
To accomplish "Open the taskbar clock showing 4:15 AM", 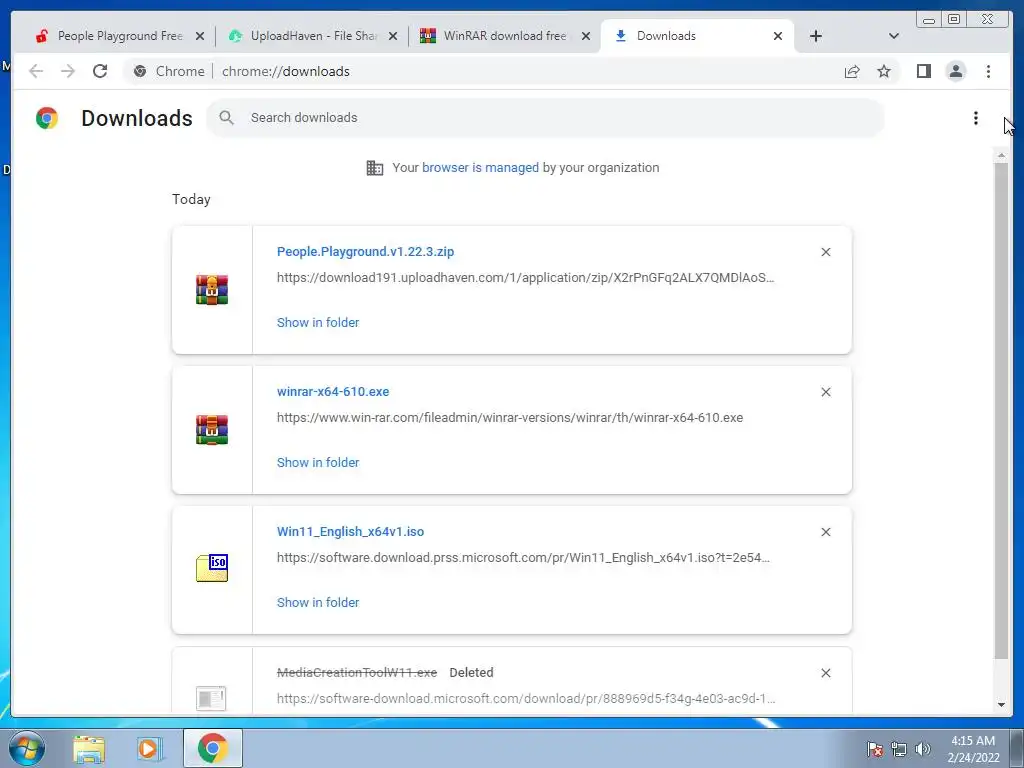I will pyautogui.click(x=973, y=749).
